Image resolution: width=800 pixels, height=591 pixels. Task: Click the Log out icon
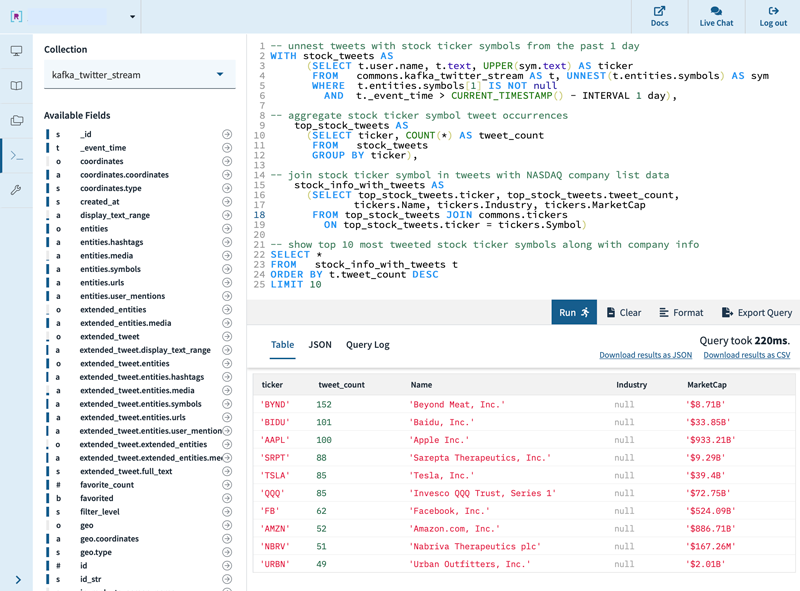coord(773,11)
